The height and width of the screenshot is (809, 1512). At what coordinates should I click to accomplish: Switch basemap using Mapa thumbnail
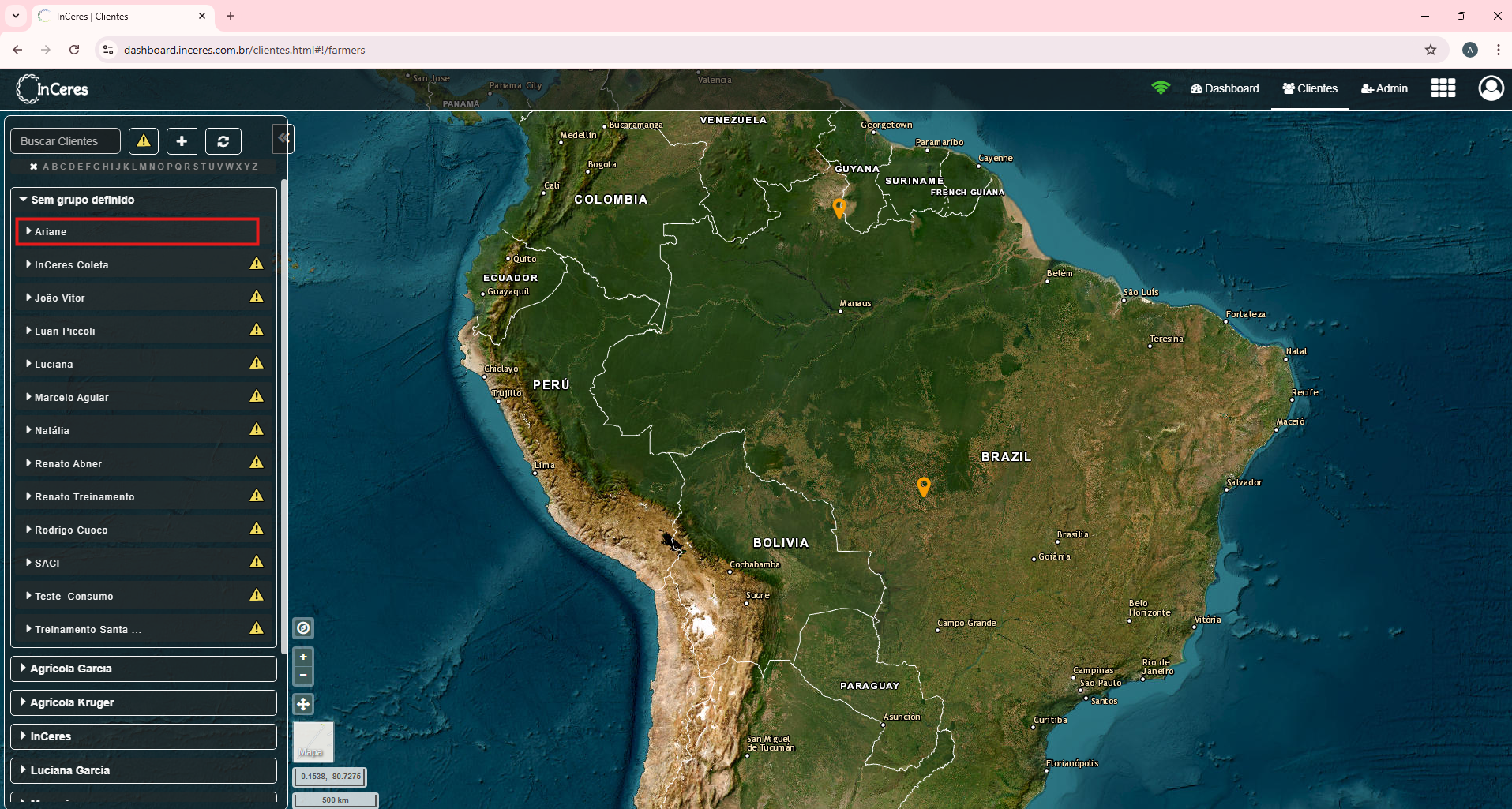[x=313, y=741]
